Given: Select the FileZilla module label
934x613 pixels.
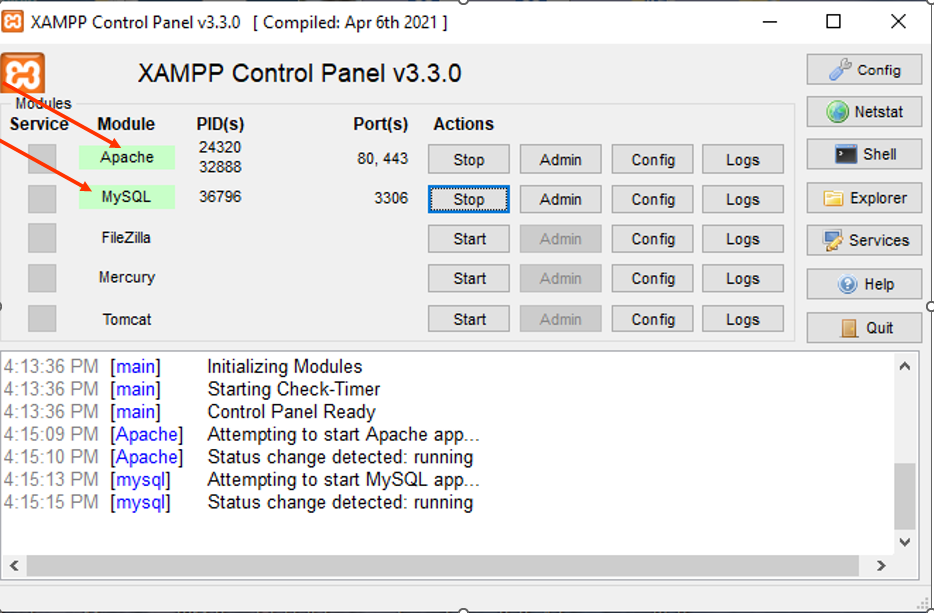Looking at the screenshot, I should [126, 238].
